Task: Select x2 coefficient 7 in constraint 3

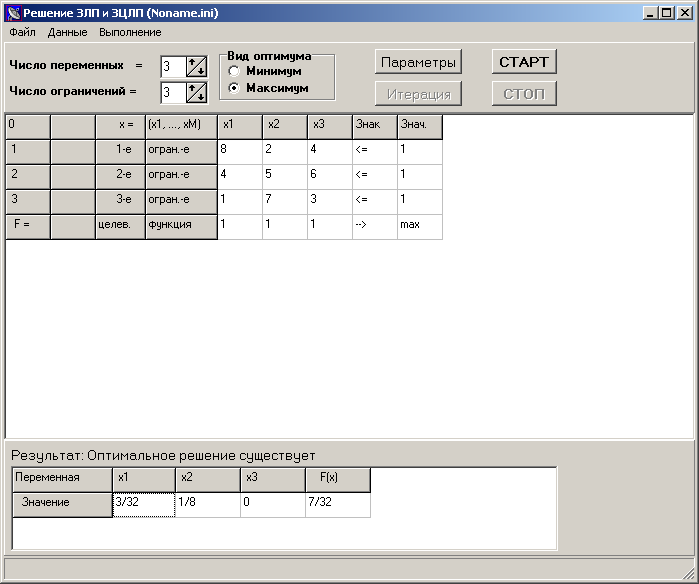Action: tap(285, 202)
